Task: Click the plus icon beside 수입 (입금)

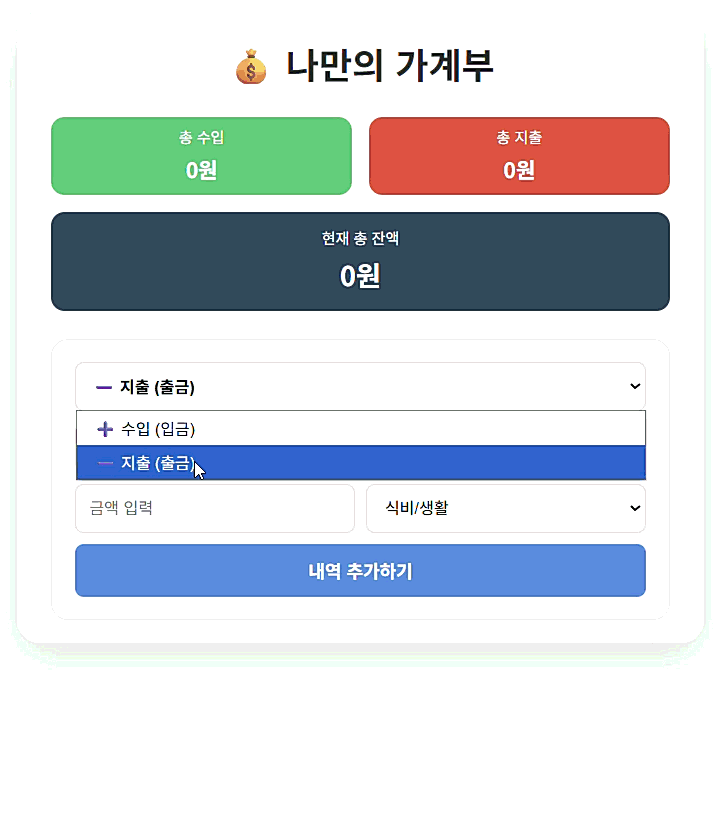Action: [105, 429]
